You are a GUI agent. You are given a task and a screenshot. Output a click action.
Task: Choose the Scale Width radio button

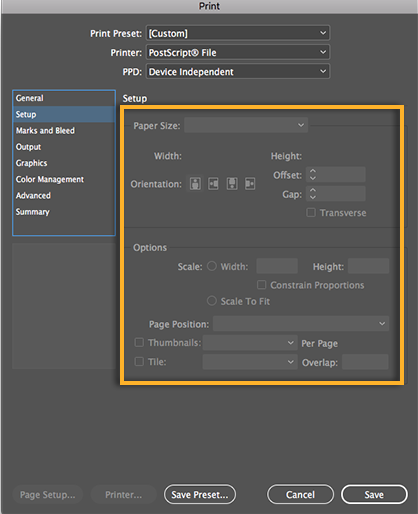pos(212,266)
